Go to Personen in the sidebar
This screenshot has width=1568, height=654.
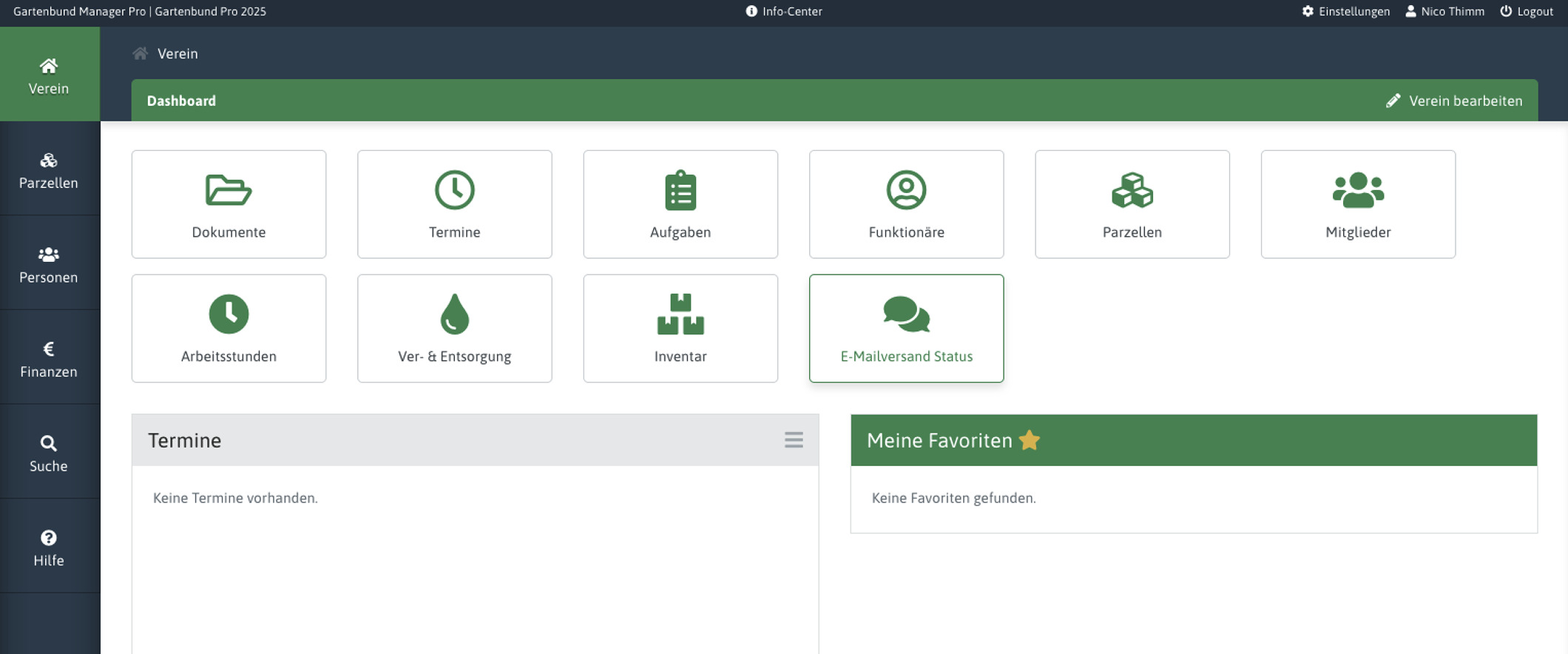[x=49, y=265]
